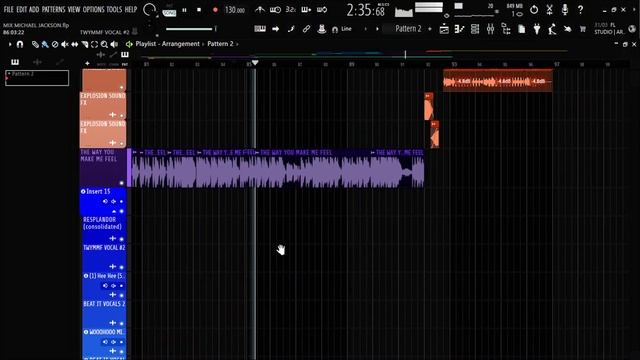
Task: Click the song time display 2:35
Action: click(366, 10)
